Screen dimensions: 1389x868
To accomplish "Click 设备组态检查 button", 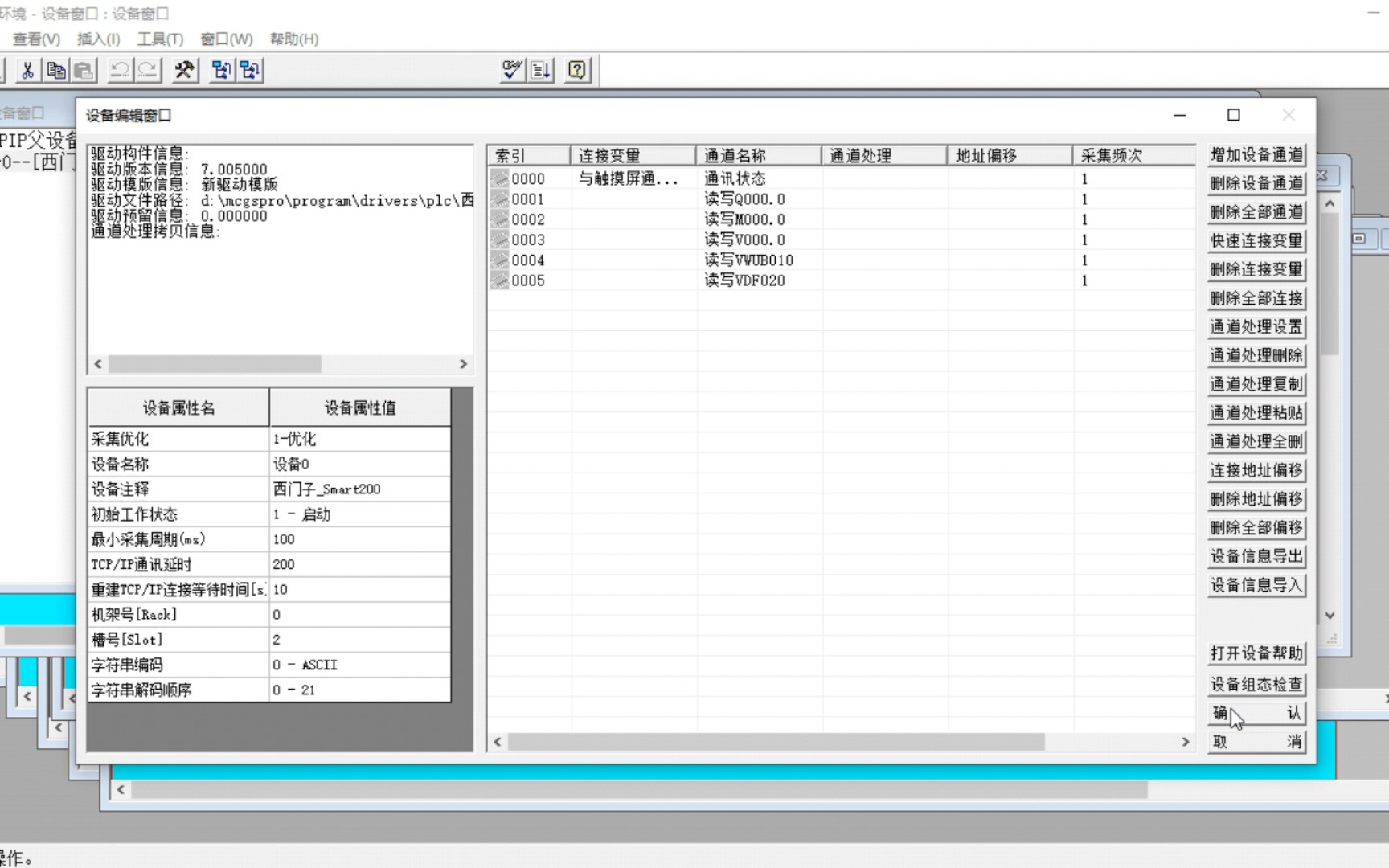I will point(1256,684).
